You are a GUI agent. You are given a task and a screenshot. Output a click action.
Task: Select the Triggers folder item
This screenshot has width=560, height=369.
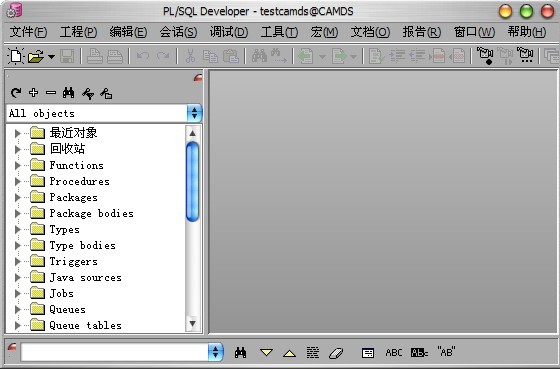[x=73, y=261]
